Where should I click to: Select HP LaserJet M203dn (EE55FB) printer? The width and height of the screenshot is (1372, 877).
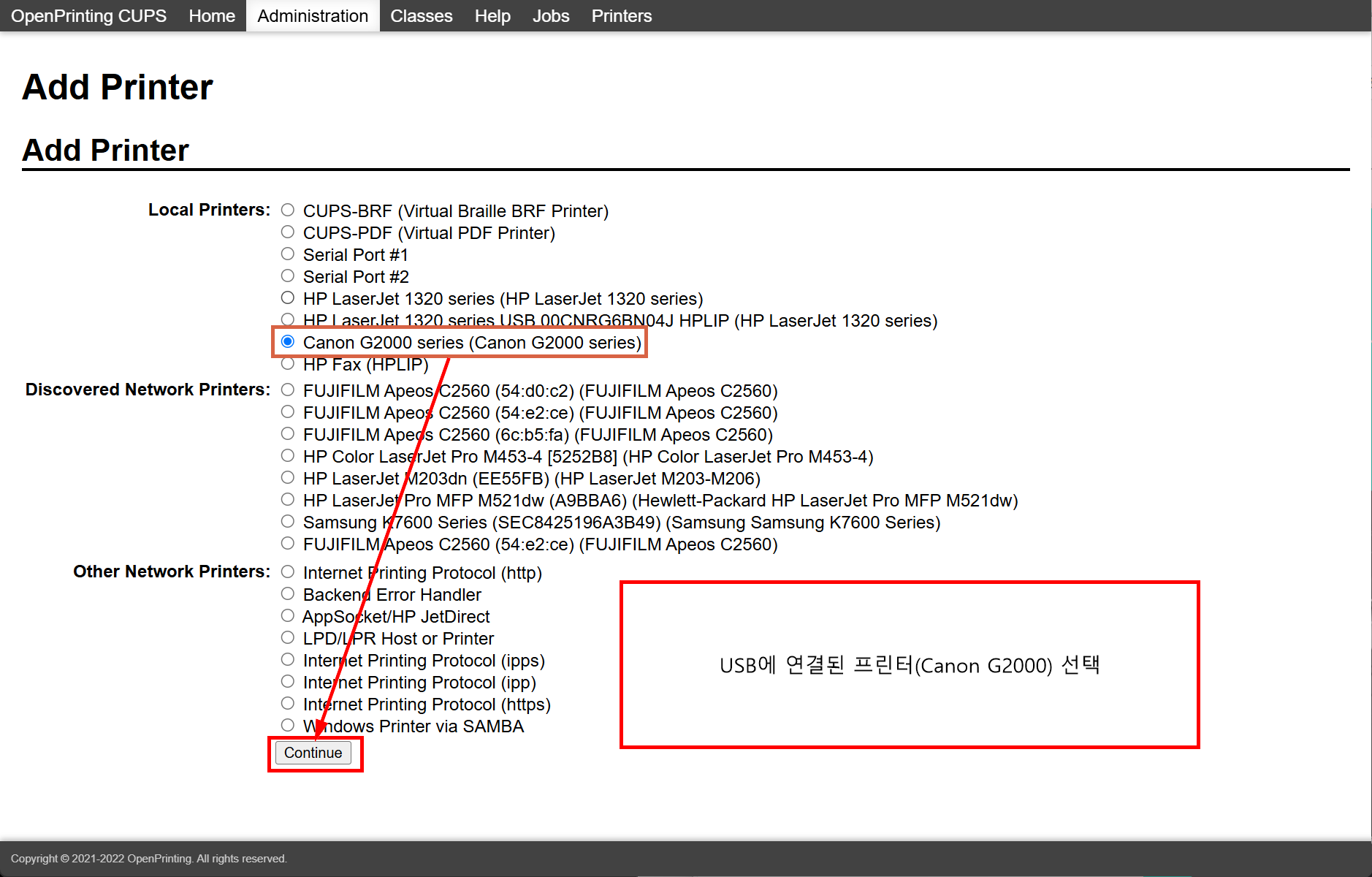pyautogui.click(x=288, y=478)
